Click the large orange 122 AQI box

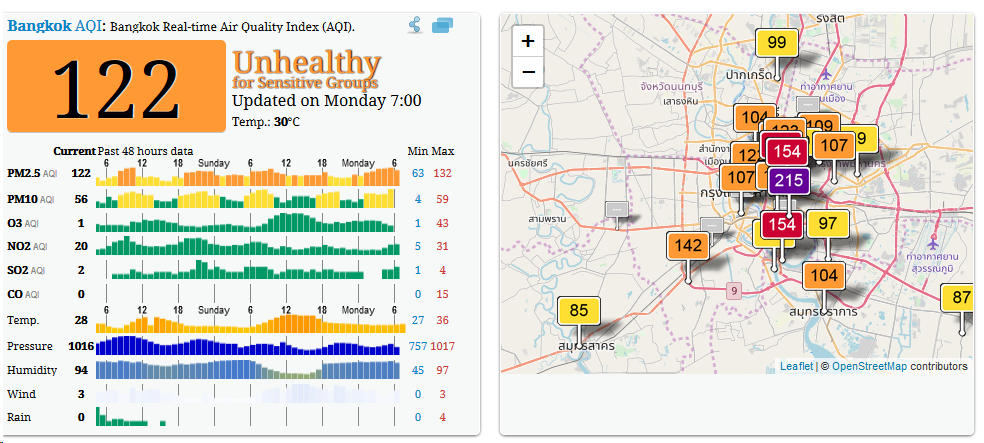116,88
